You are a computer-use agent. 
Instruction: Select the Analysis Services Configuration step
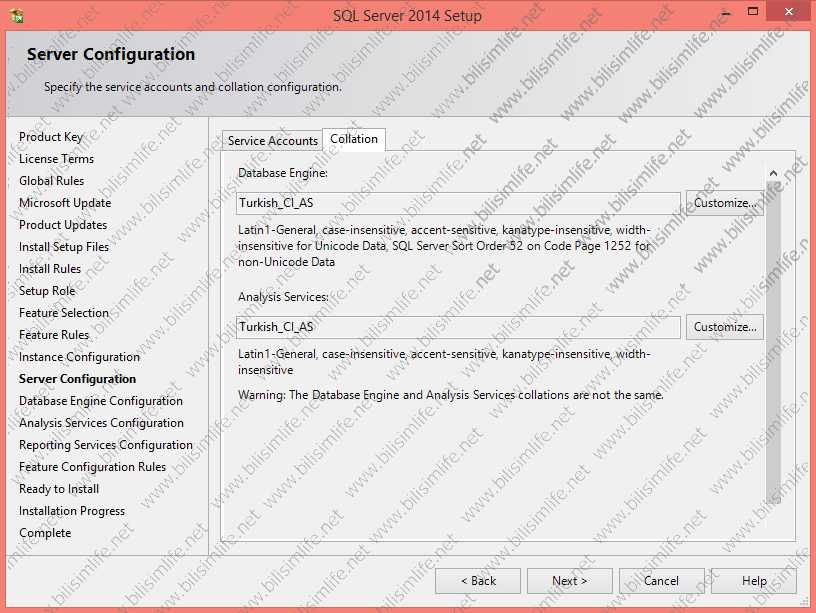click(101, 423)
